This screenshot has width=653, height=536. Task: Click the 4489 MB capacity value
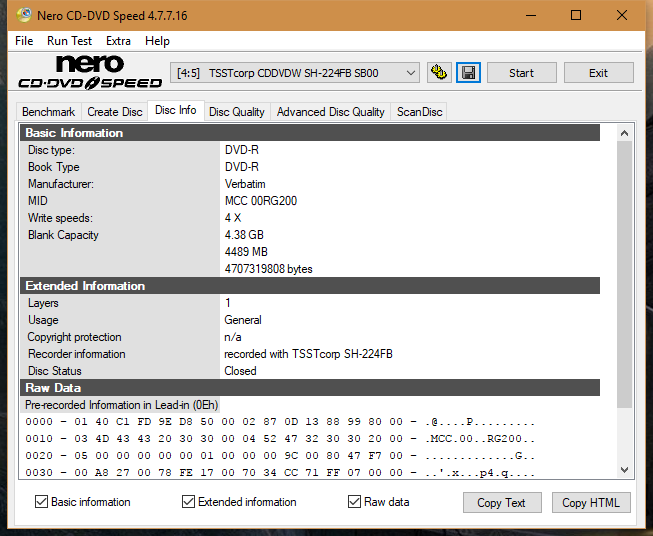(x=246, y=252)
